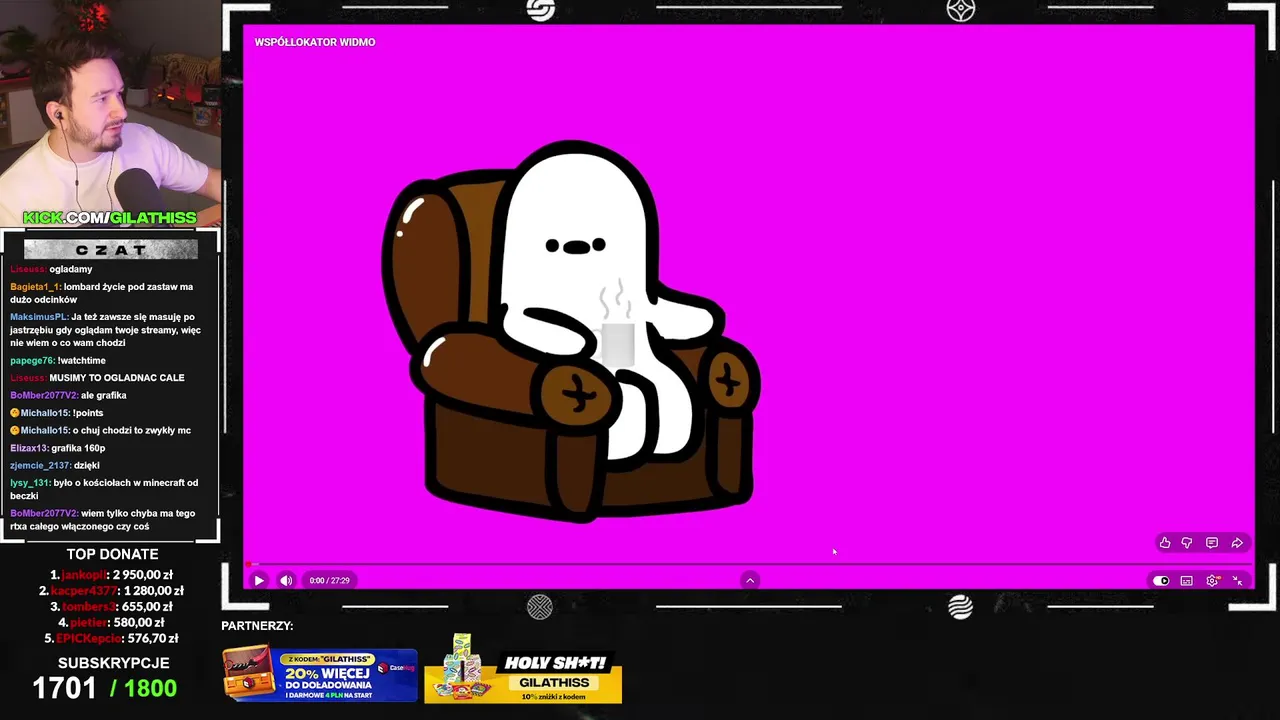The height and width of the screenshot is (720, 1280).
Task: Click the CZAT header
Action: [x=110, y=249]
